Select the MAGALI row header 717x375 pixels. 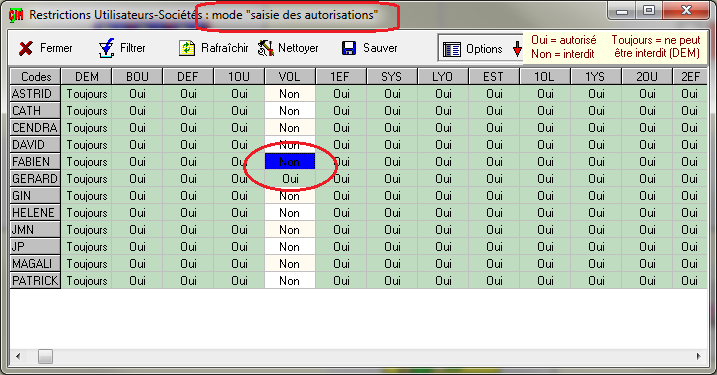35,263
